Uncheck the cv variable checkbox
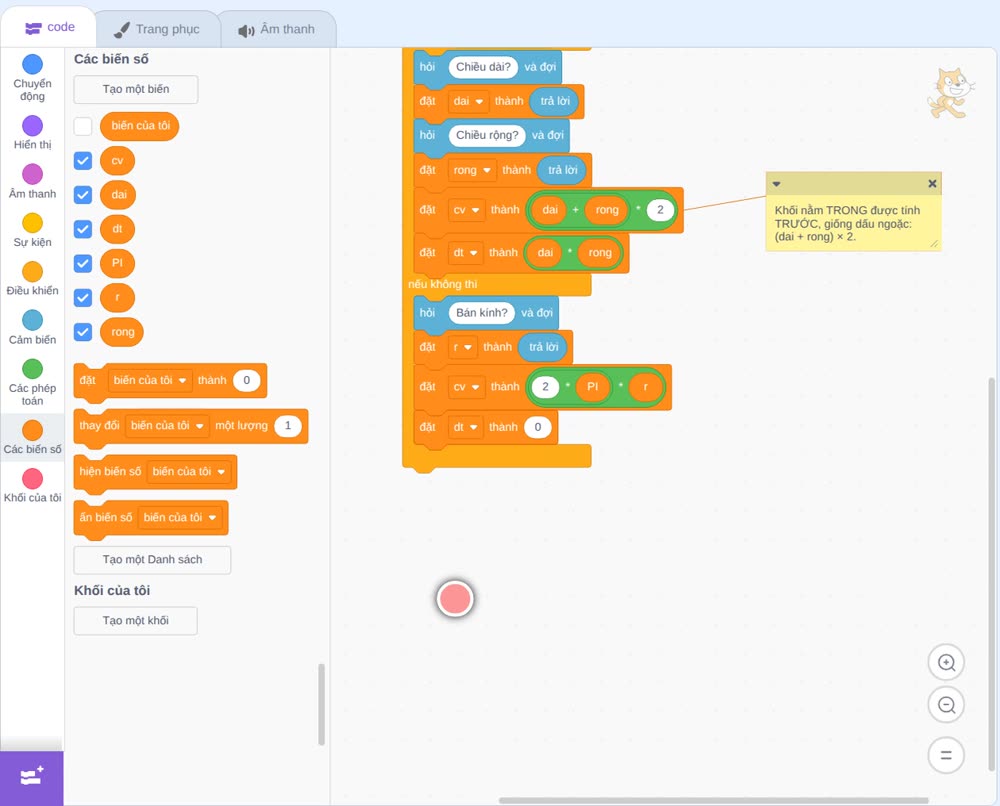This screenshot has width=1000, height=806. coord(83,160)
